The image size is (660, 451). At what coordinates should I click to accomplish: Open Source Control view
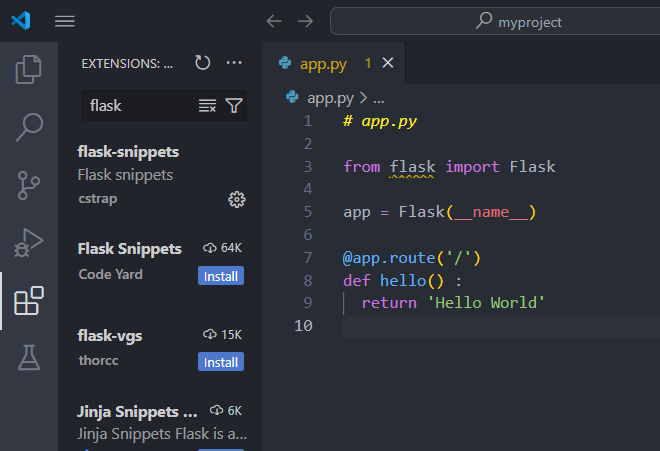click(x=29, y=185)
